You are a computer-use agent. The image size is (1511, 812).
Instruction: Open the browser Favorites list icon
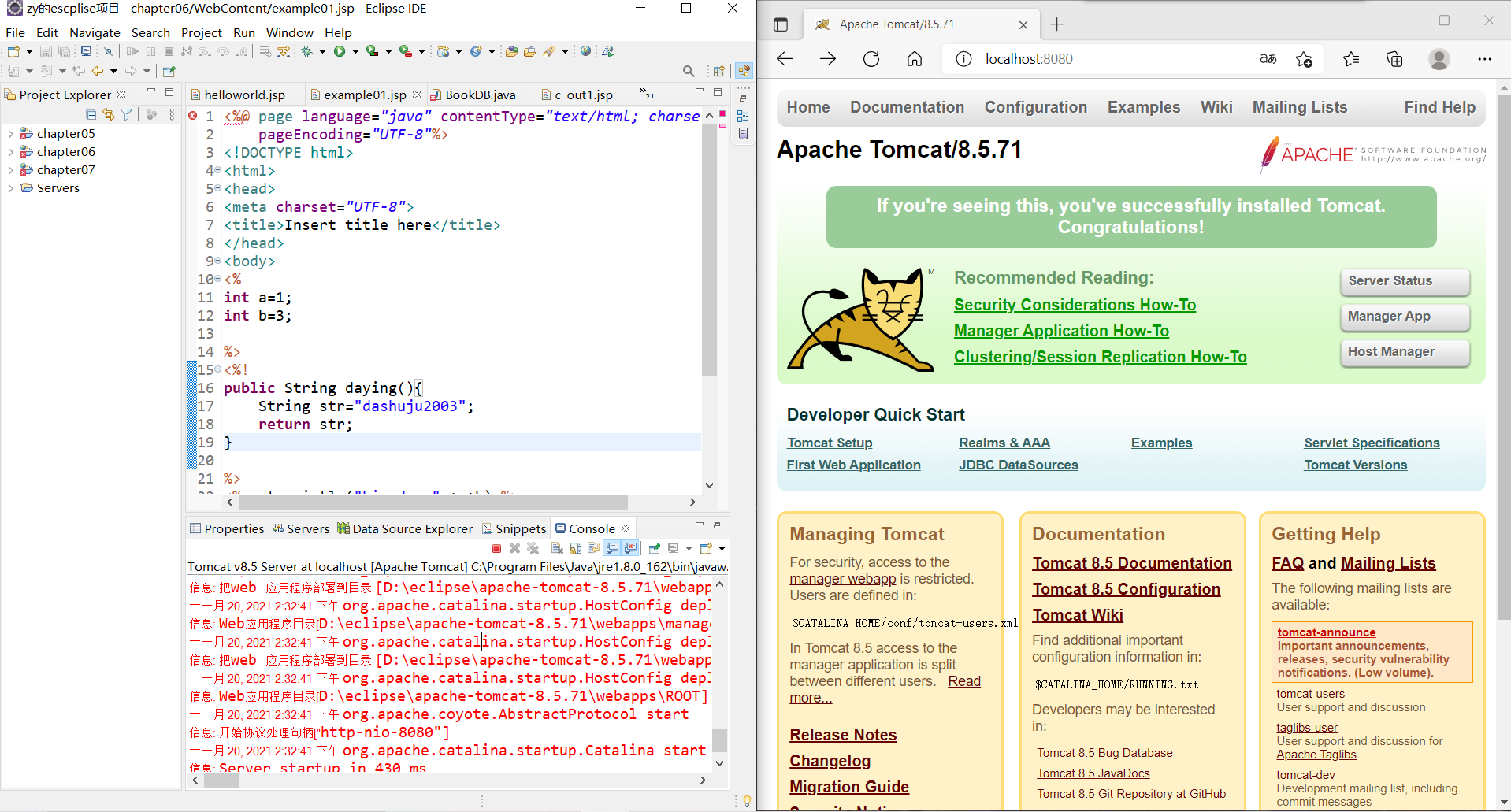[1351, 59]
